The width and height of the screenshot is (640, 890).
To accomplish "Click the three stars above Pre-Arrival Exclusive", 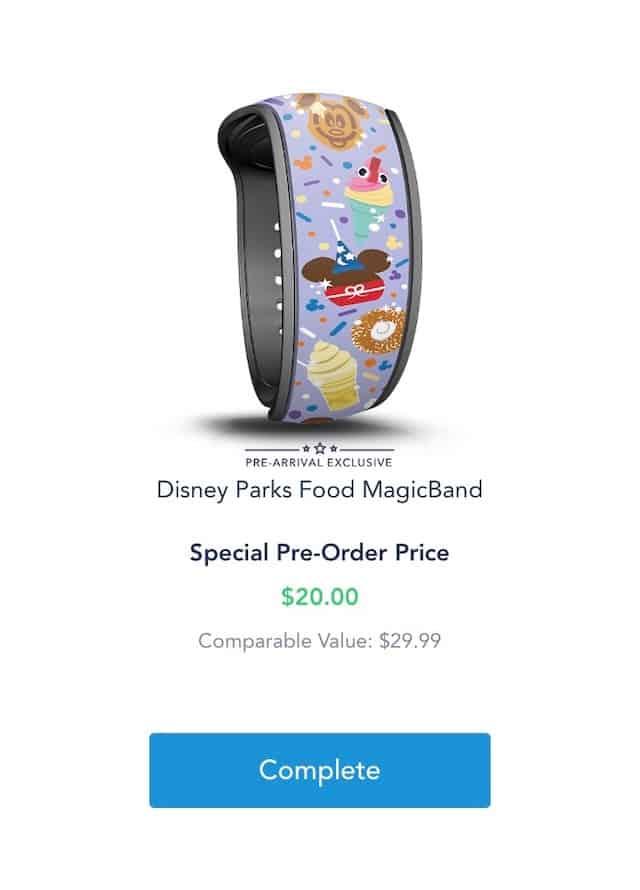I will click(x=319, y=448).
